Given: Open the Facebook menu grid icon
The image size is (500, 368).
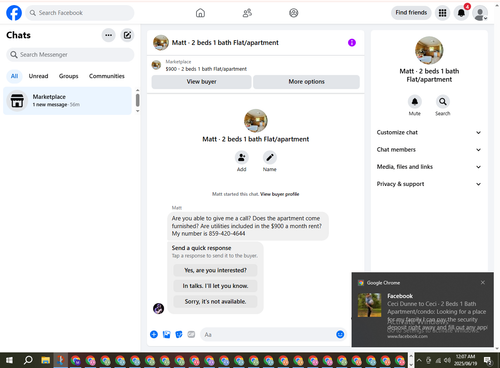Looking at the screenshot, I should pyautogui.click(x=442, y=13).
